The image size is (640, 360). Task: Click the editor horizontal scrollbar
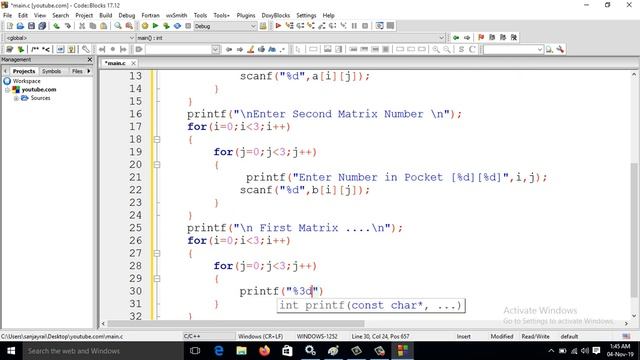pyautogui.click(x=236, y=323)
